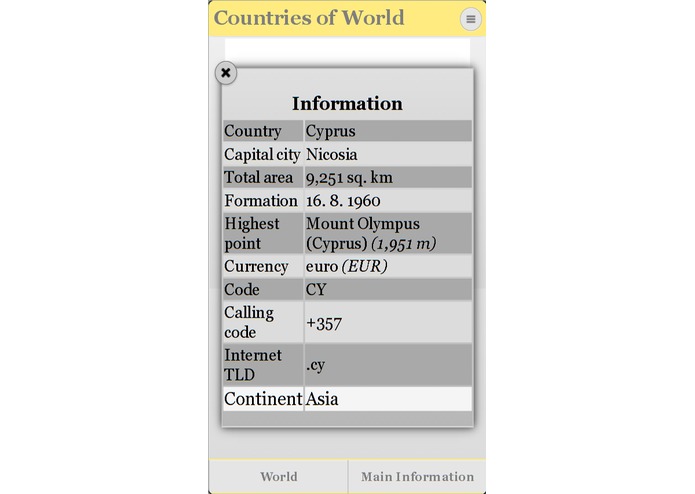Select the Continent label
The width and height of the screenshot is (695, 494).
coord(263,399)
